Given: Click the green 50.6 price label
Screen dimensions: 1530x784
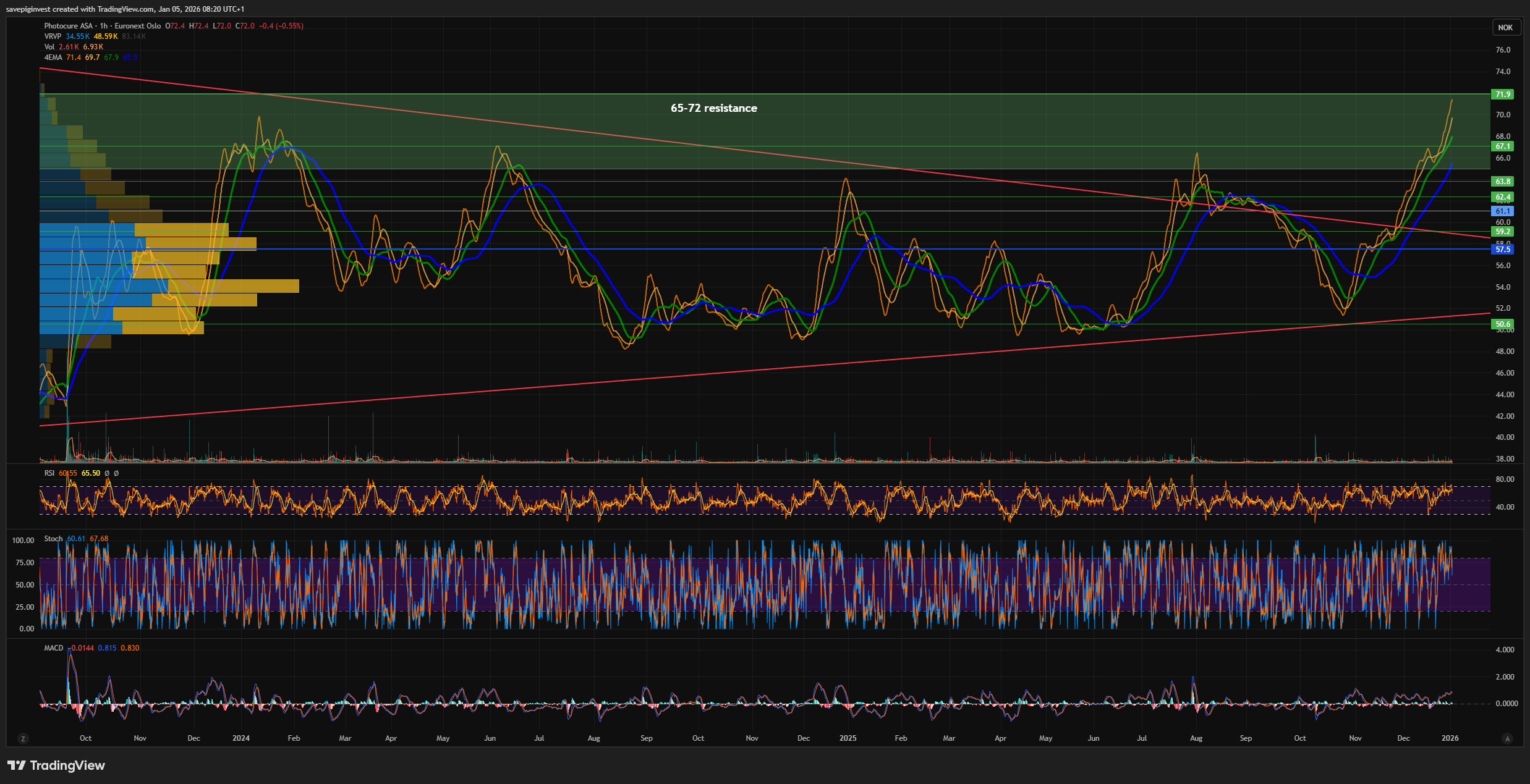Looking at the screenshot, I should point(1503,324).
